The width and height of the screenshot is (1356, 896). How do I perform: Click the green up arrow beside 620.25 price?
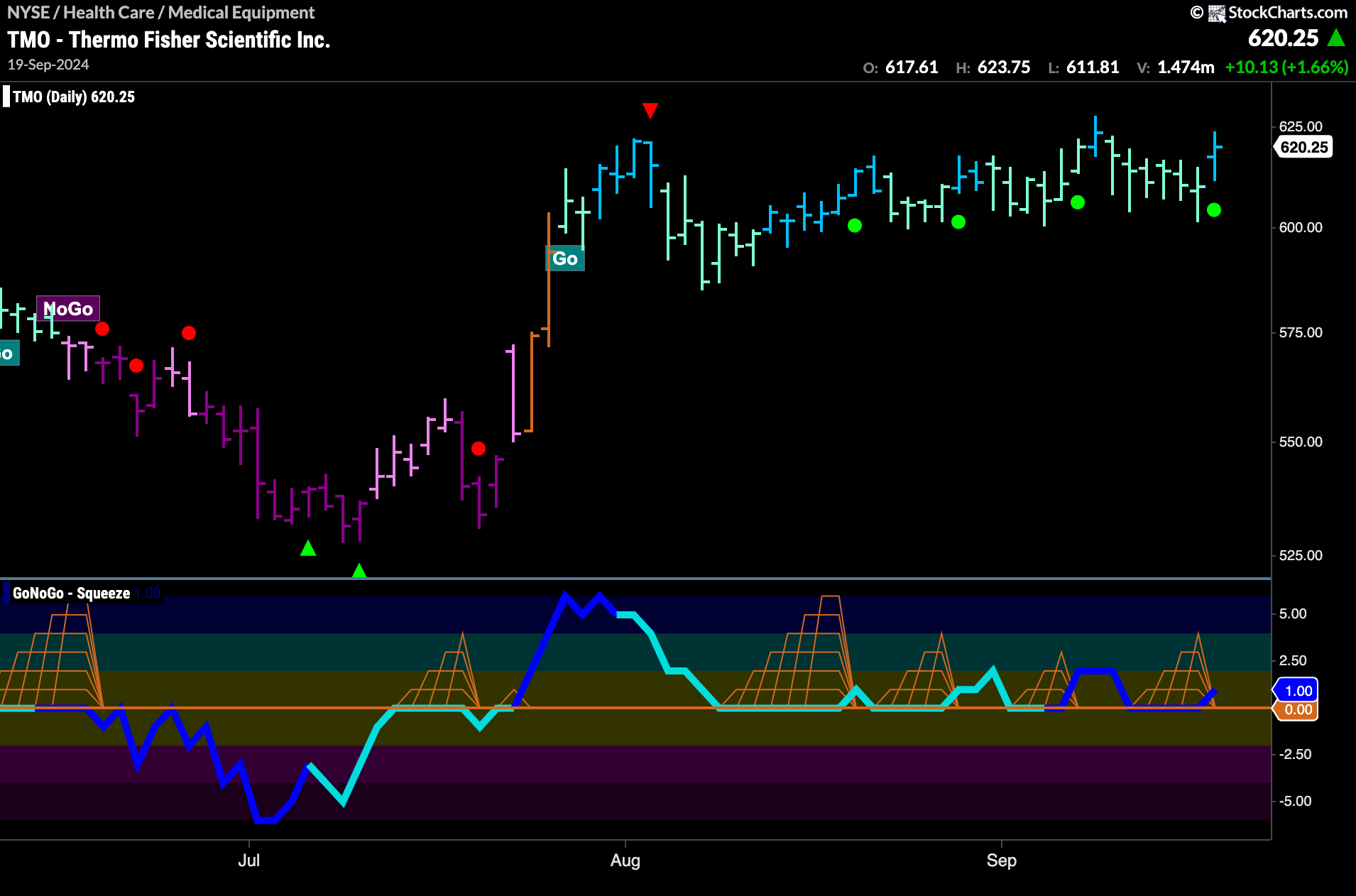pos(1336,38)
